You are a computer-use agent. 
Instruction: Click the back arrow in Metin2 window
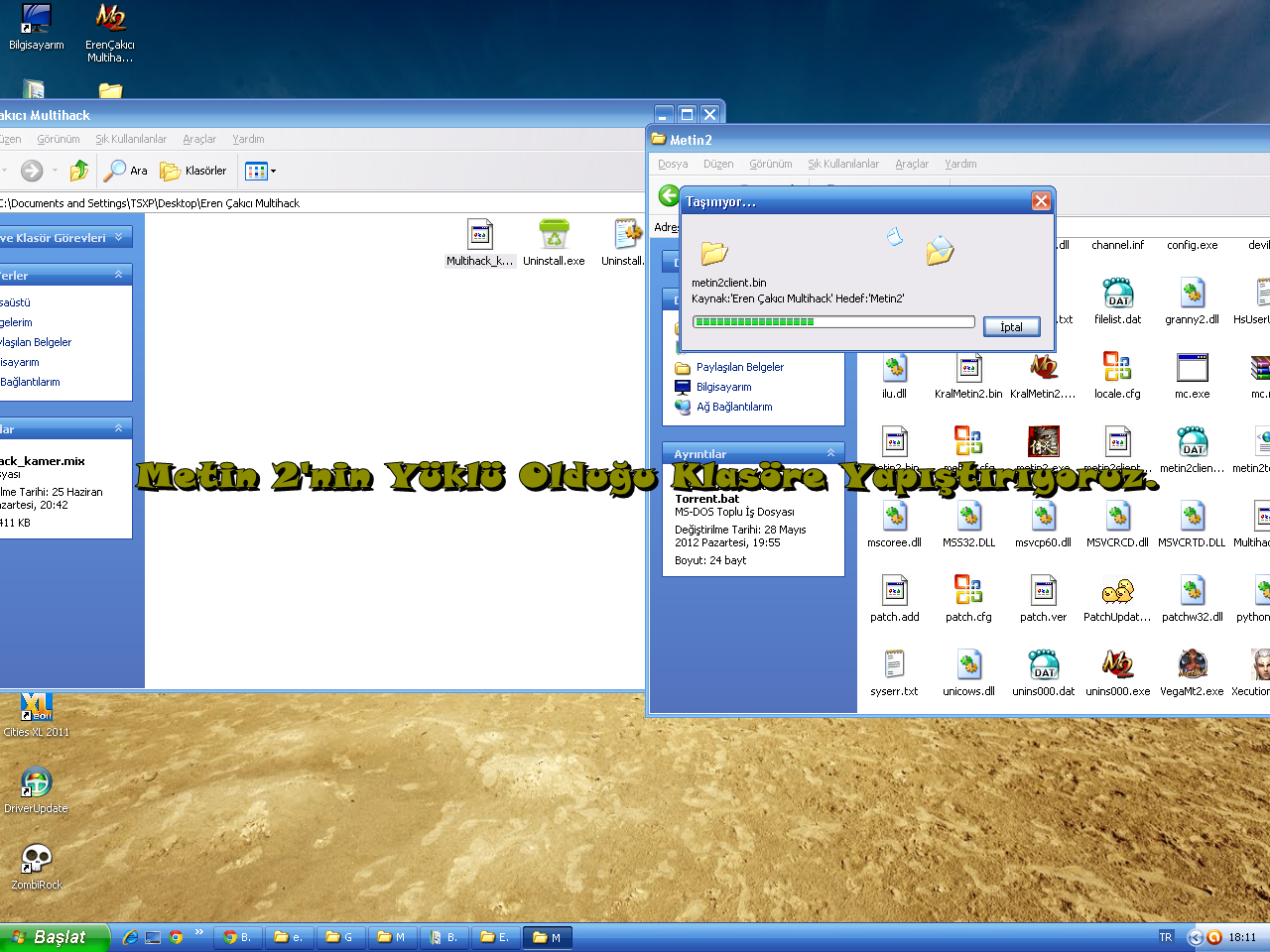(x=670, y=196)
